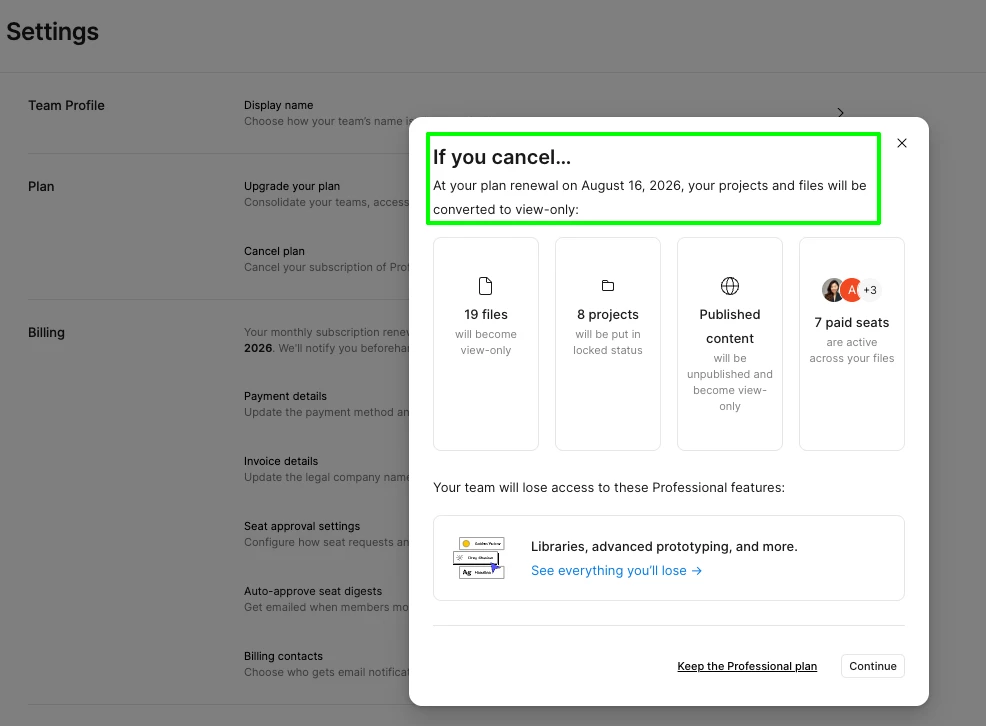This screenshot has height=726, width=986.
Task: Click the 7 paid seats card text
Action: point(851,322)
